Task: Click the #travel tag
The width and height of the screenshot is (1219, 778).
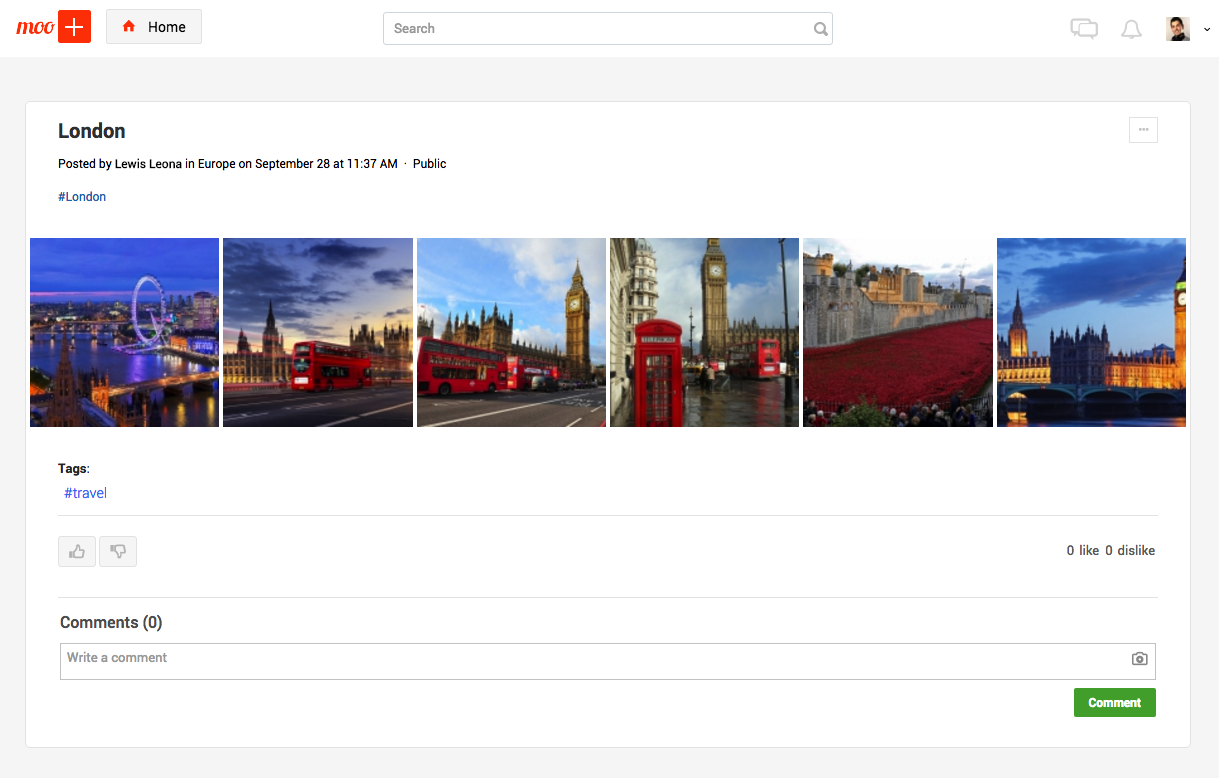Action: click(x=85, y=493)
